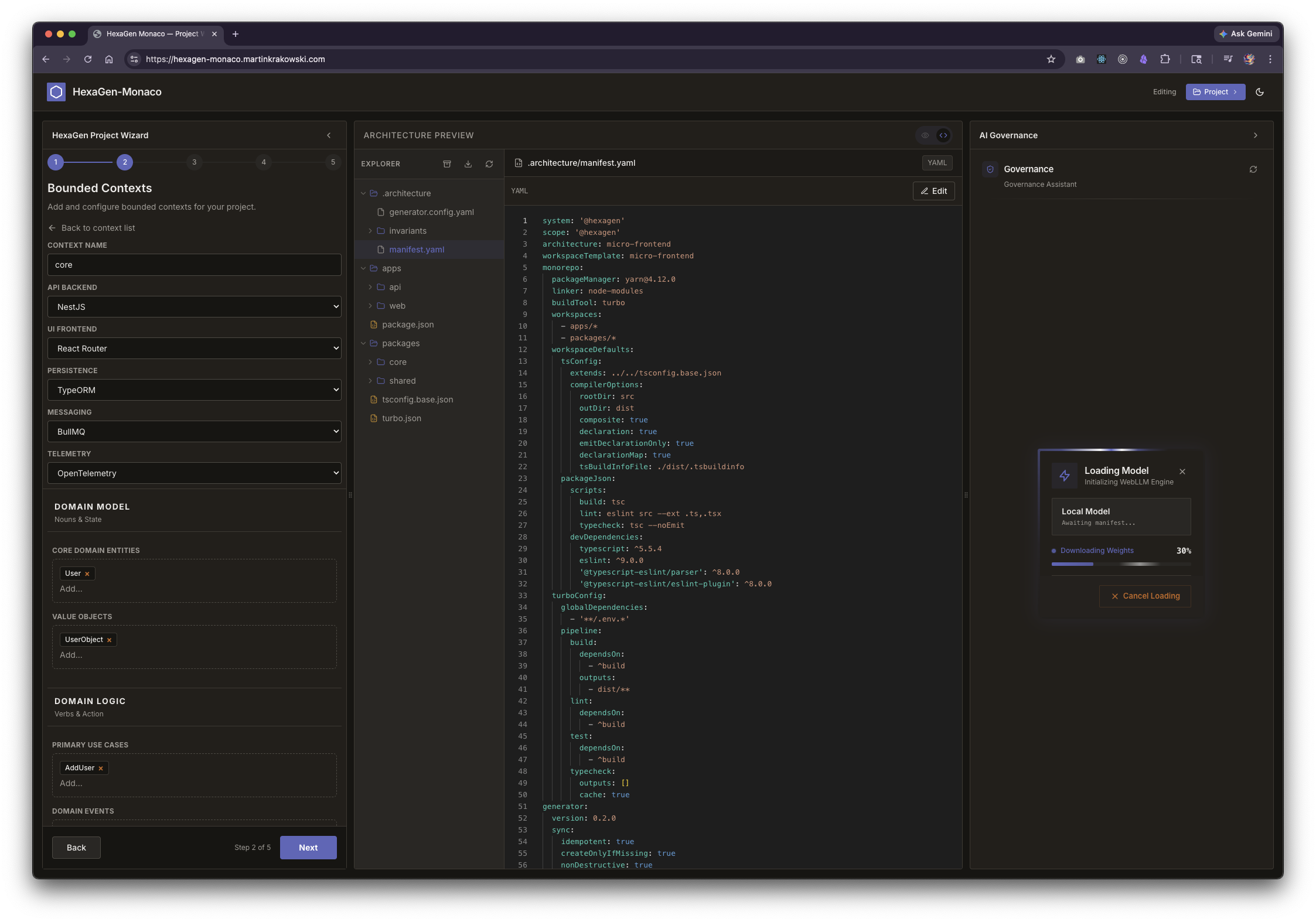
Task: Open generator.config.yaml in explorer
Action: click(431, 212)
